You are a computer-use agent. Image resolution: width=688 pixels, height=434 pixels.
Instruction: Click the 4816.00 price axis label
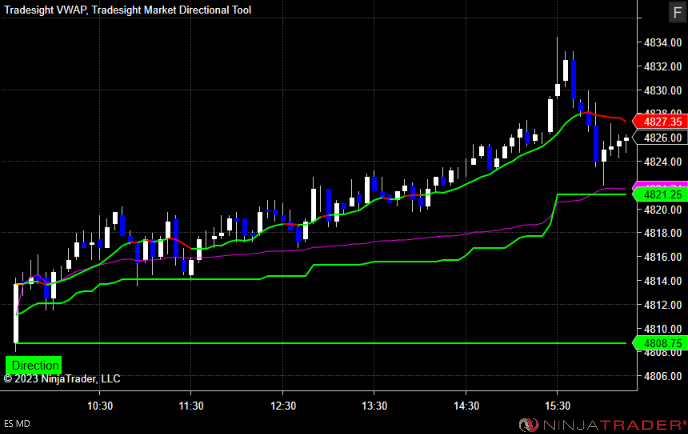pyautogui.click(x=663, y=257)
